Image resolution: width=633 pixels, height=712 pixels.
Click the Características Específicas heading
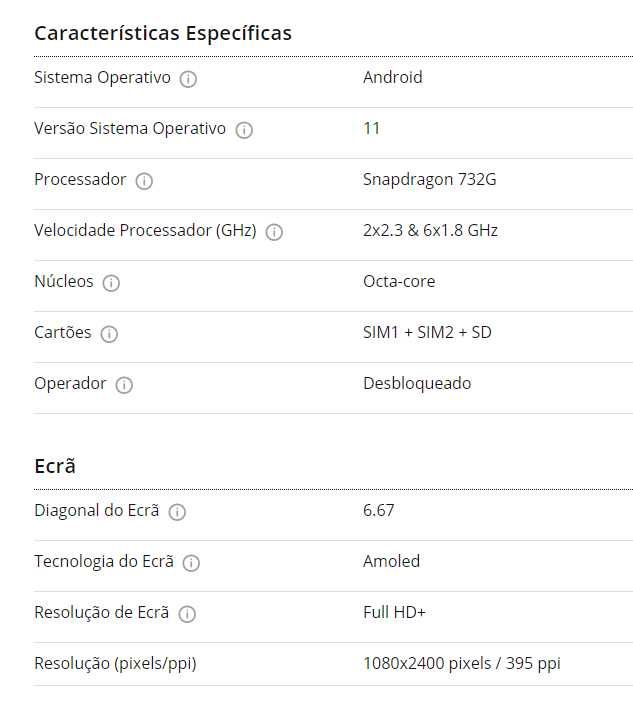(163, 33)
